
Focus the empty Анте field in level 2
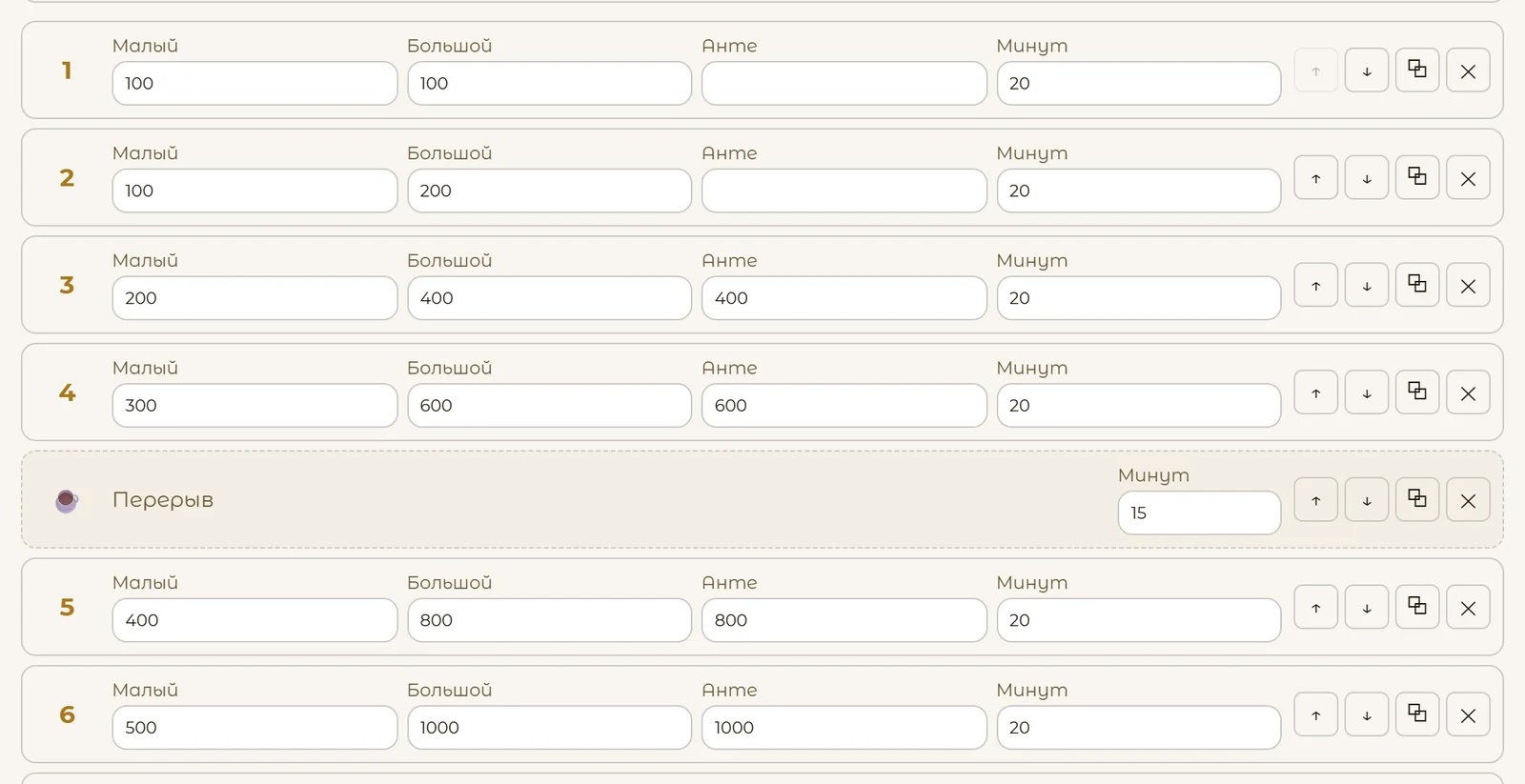coord(844,191)
